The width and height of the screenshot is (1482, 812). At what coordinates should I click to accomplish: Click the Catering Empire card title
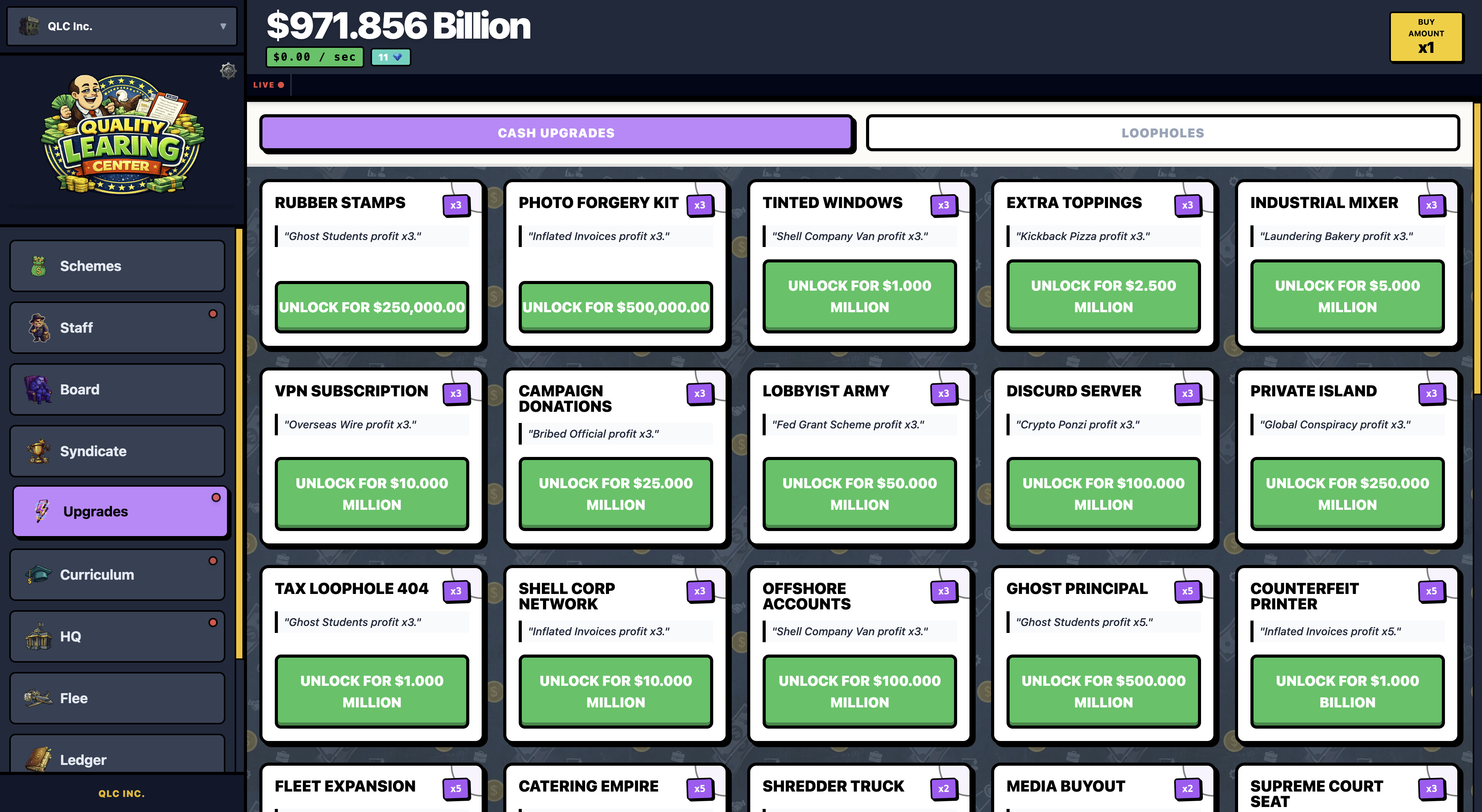click(588, 786)
